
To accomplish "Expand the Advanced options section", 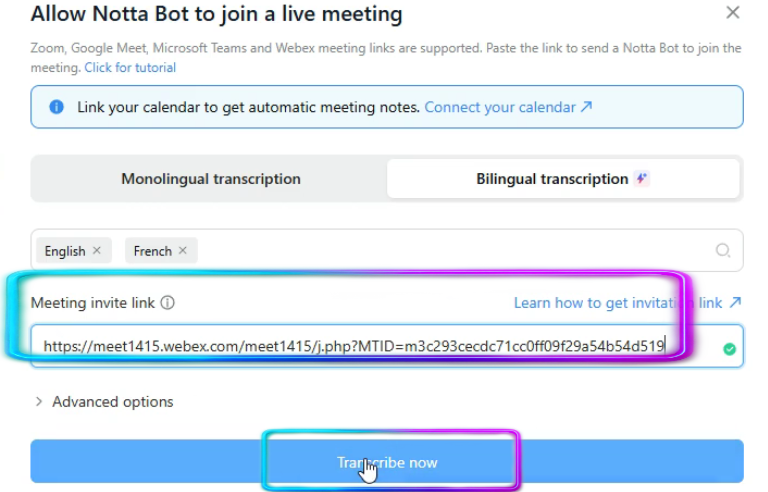I will [x=112, y=402].
